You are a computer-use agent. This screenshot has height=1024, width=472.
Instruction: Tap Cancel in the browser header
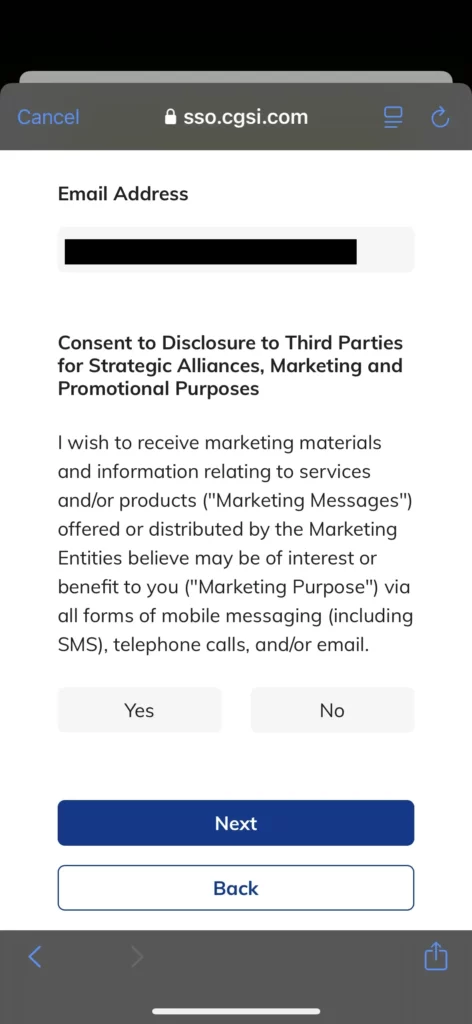pos(48,117)
